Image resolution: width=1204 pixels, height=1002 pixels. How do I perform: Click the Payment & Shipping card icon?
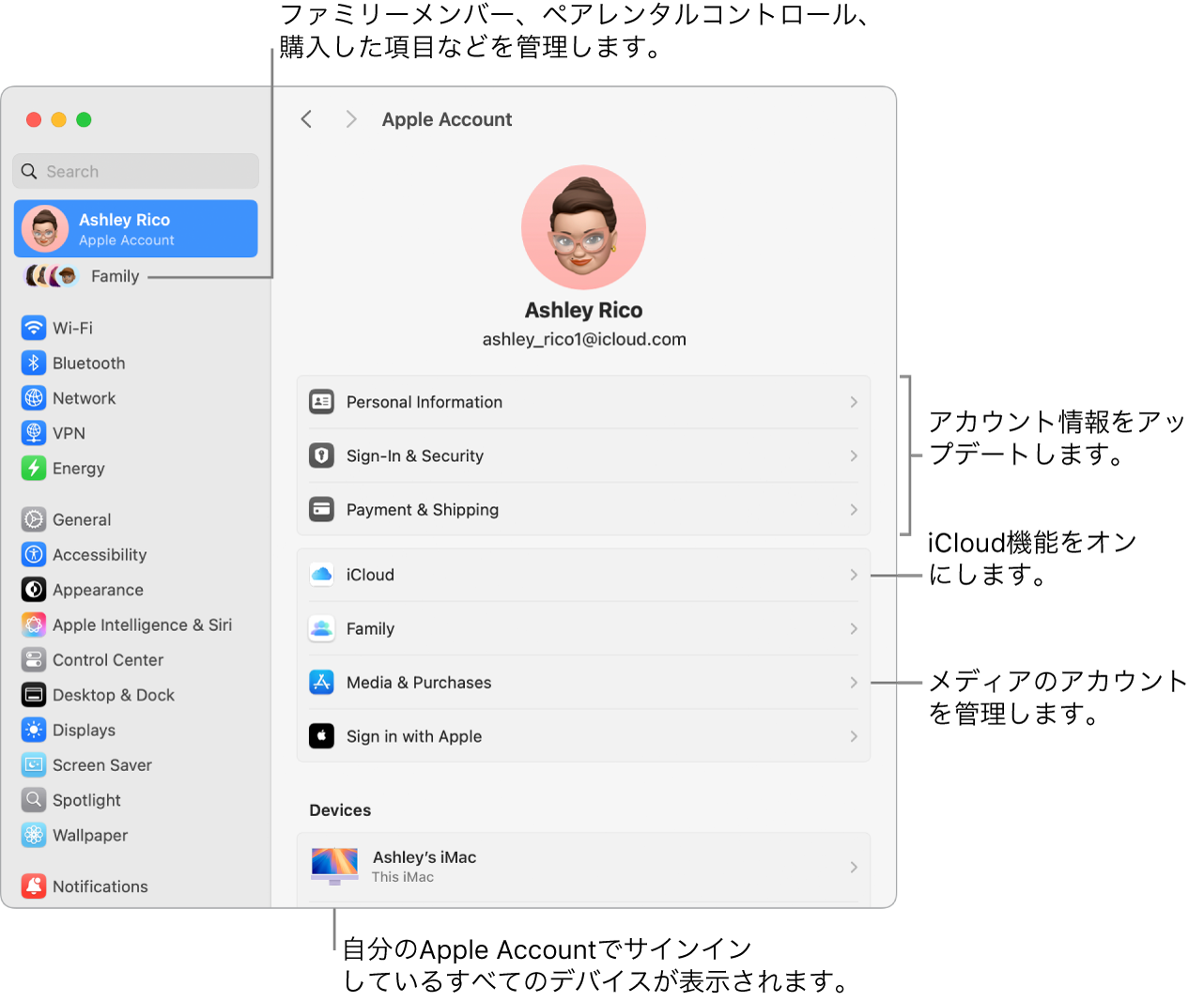point(321,510)
